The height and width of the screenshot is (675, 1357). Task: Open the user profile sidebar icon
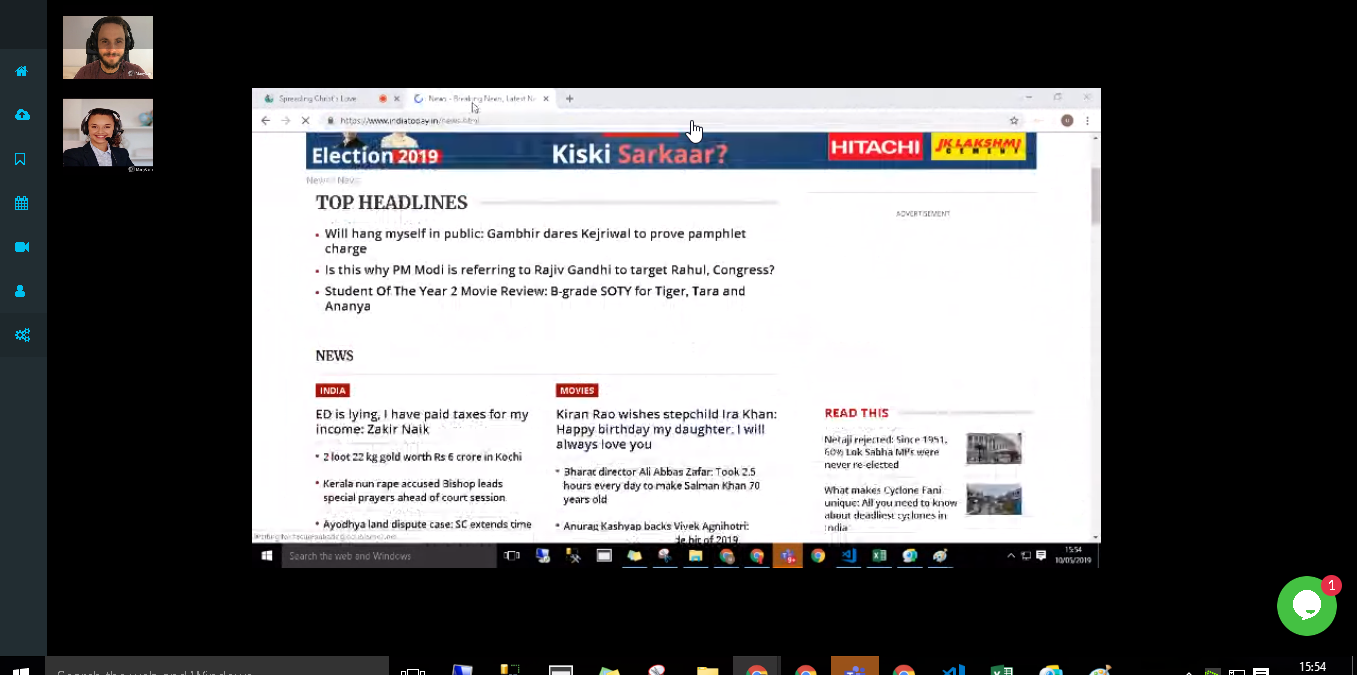[x=20, y=291]
